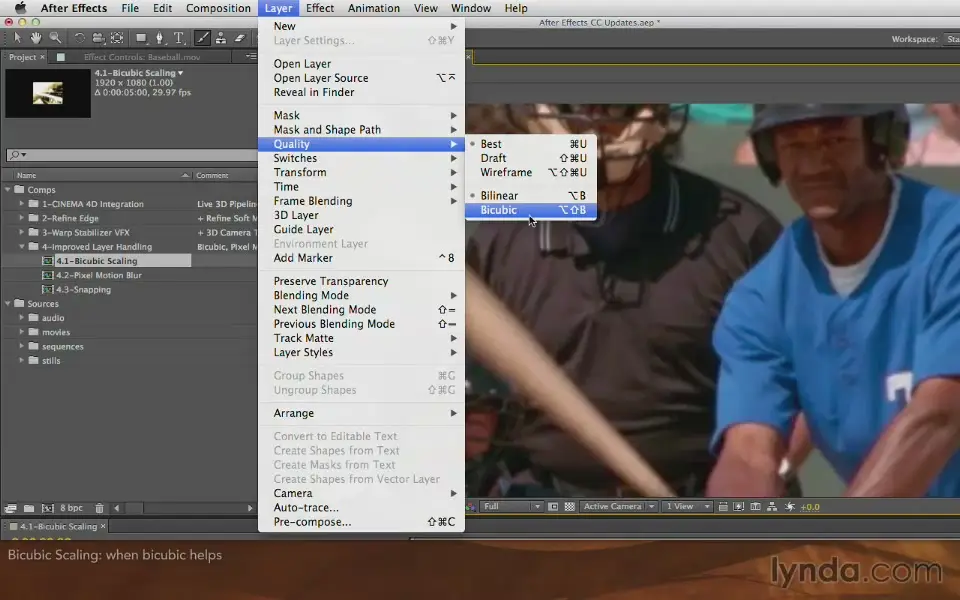Viewport: 960px width, 600px height.
Task: Select the Selection arrow tool
Action: pyautogui.click(x=17, y=38)
